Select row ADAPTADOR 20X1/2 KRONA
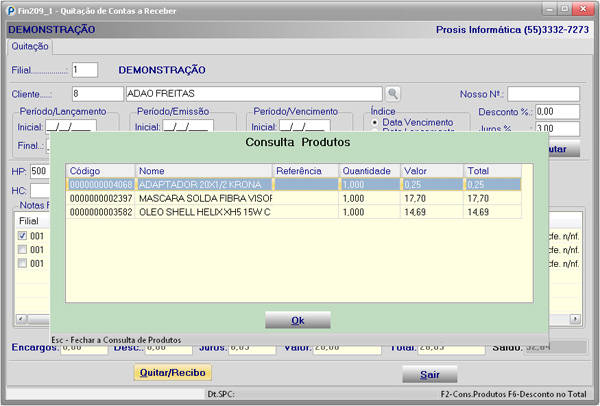Image resolution: width=600 pixels, height=406 pixels. (293, 184)
